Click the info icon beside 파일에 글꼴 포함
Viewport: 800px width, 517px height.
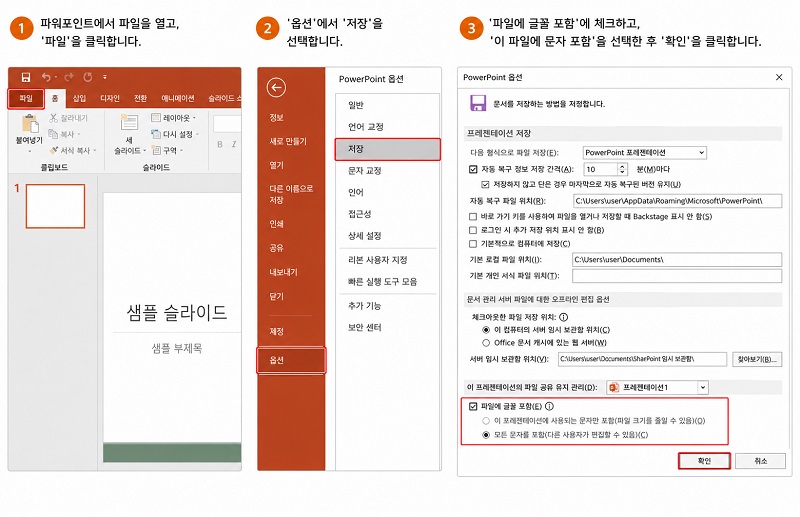click(549, 407)
